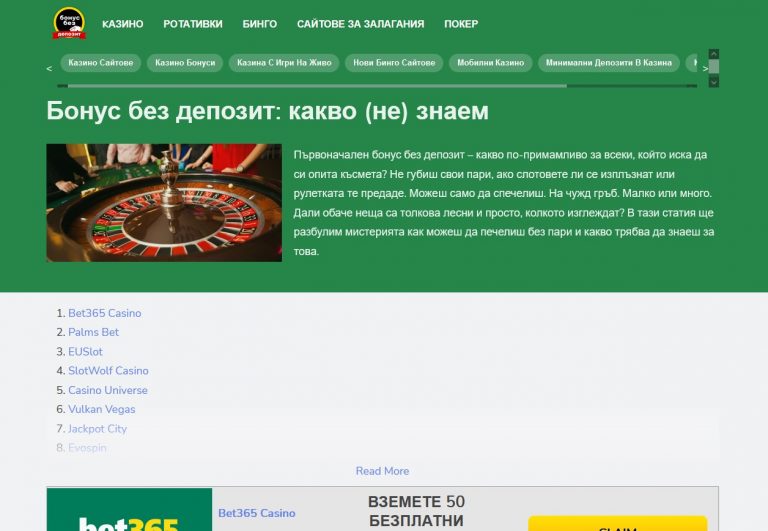The image size is (768, 531).
Task: Choose the Казина С Игри На Живо pill
Action: point(284,63)
